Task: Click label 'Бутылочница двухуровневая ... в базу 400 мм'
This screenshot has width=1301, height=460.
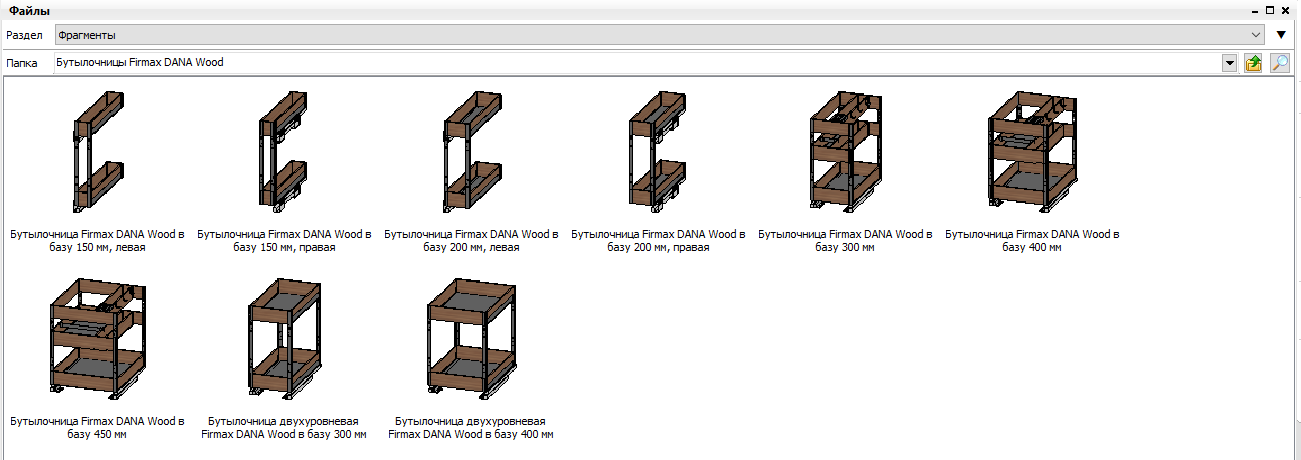Action: (x=471, y=428)
